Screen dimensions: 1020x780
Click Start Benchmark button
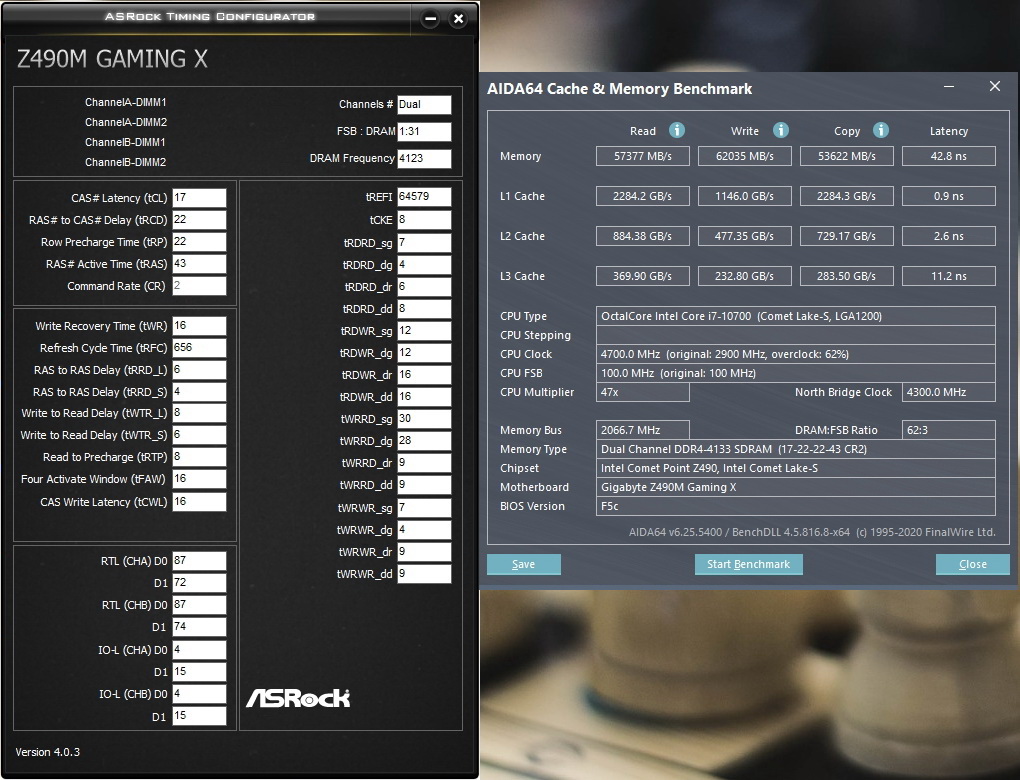749,564
